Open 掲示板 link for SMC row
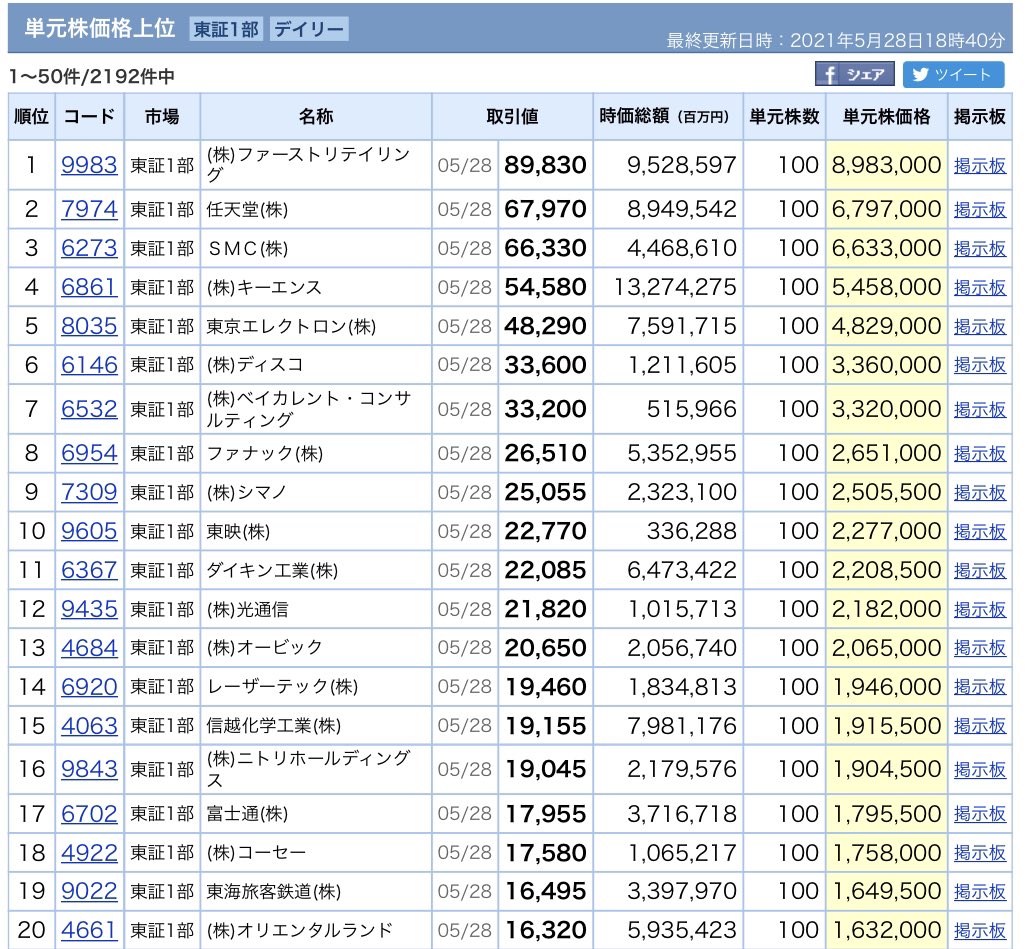 click(x=980, y=248)
